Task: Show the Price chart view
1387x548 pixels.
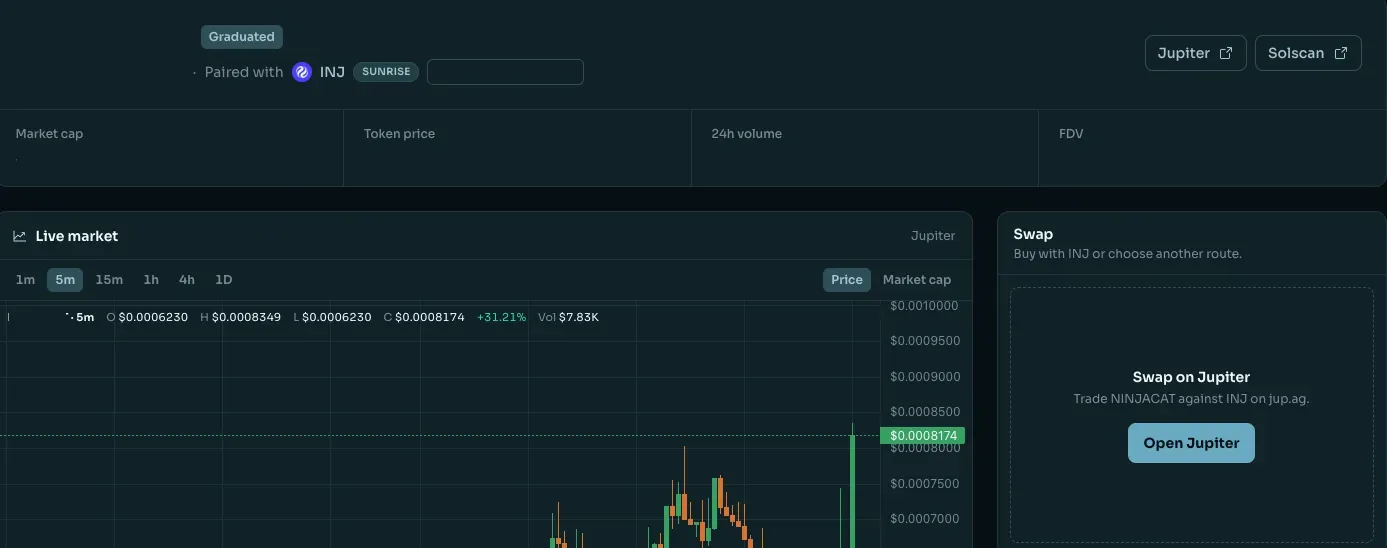Action: click(847, 280)
